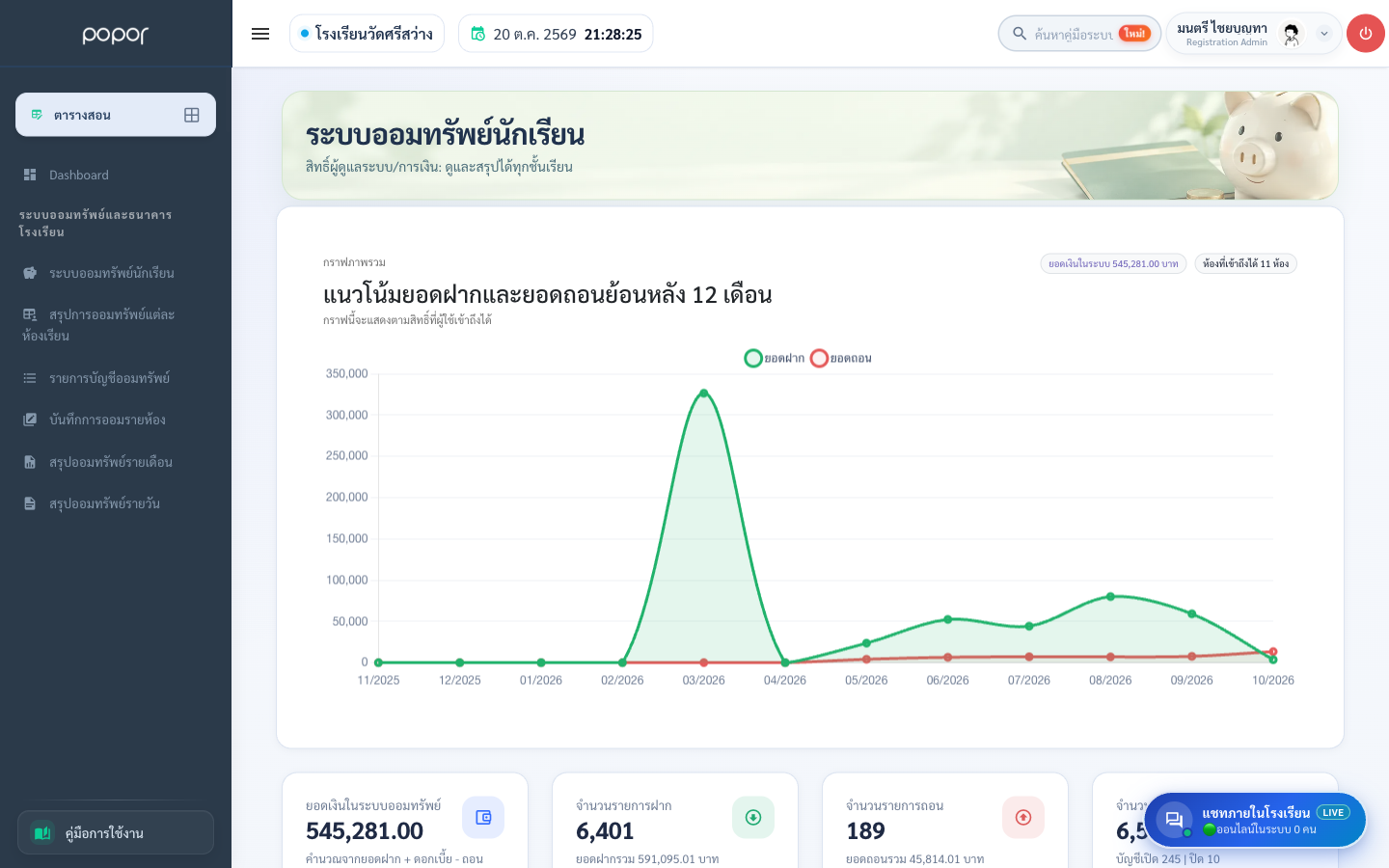Click the magnifier icon in the search box
This screenshot has height=868, width=1389.
point(1019,34)
